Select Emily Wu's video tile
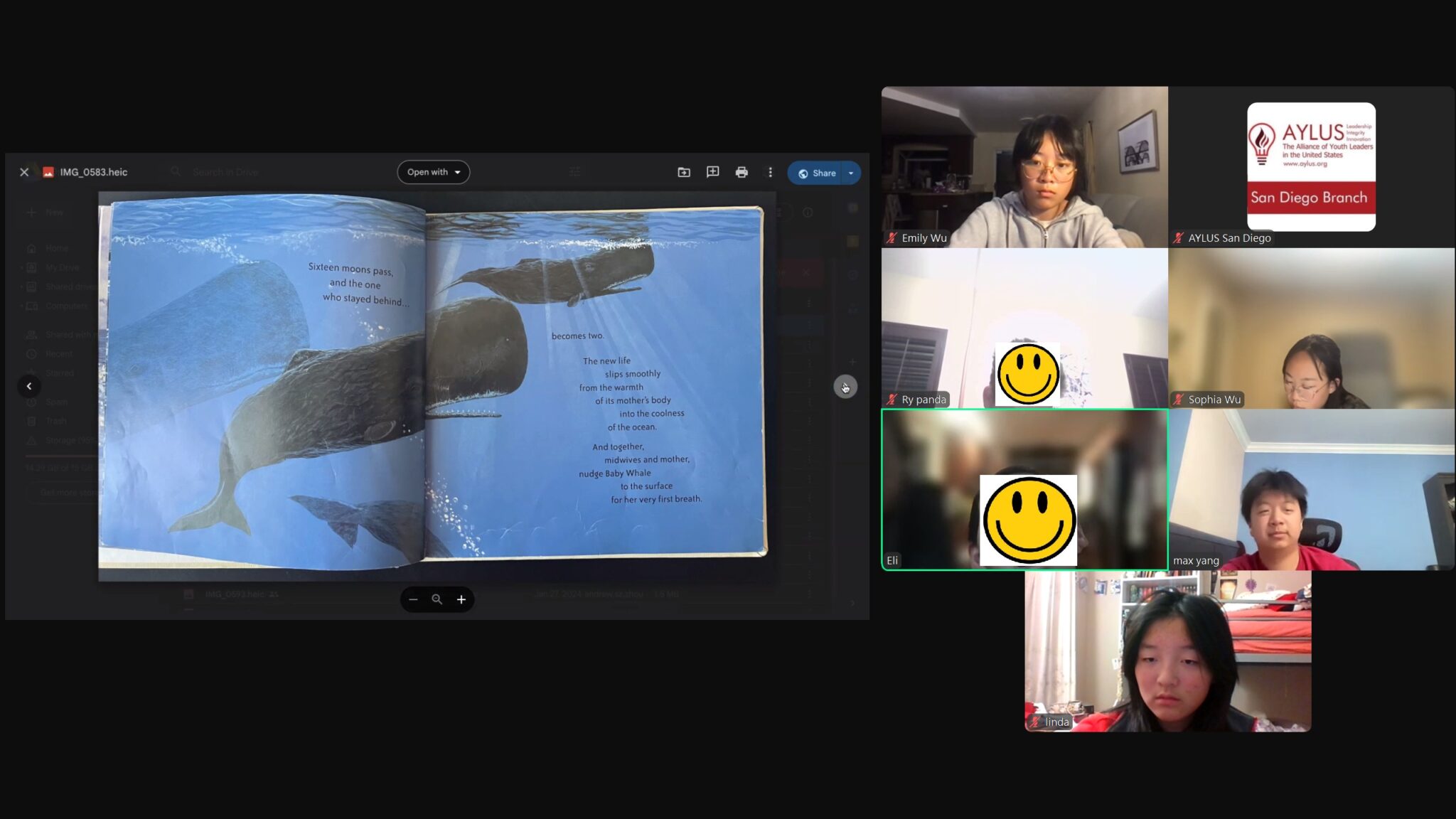This screenshot has height=819, width=1456. click(1024, 167)
